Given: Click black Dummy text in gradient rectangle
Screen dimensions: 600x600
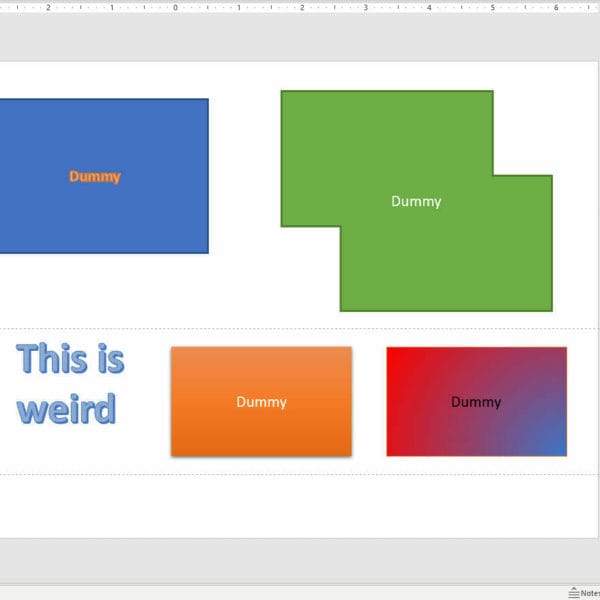Looking at the screenshot, I should [x=476, y=402].
